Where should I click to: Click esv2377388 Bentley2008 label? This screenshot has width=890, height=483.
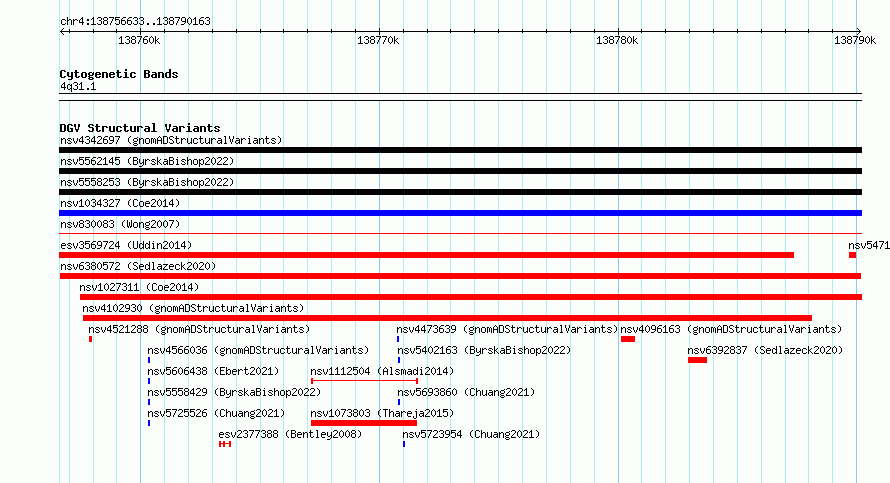(x=290, y=434)
